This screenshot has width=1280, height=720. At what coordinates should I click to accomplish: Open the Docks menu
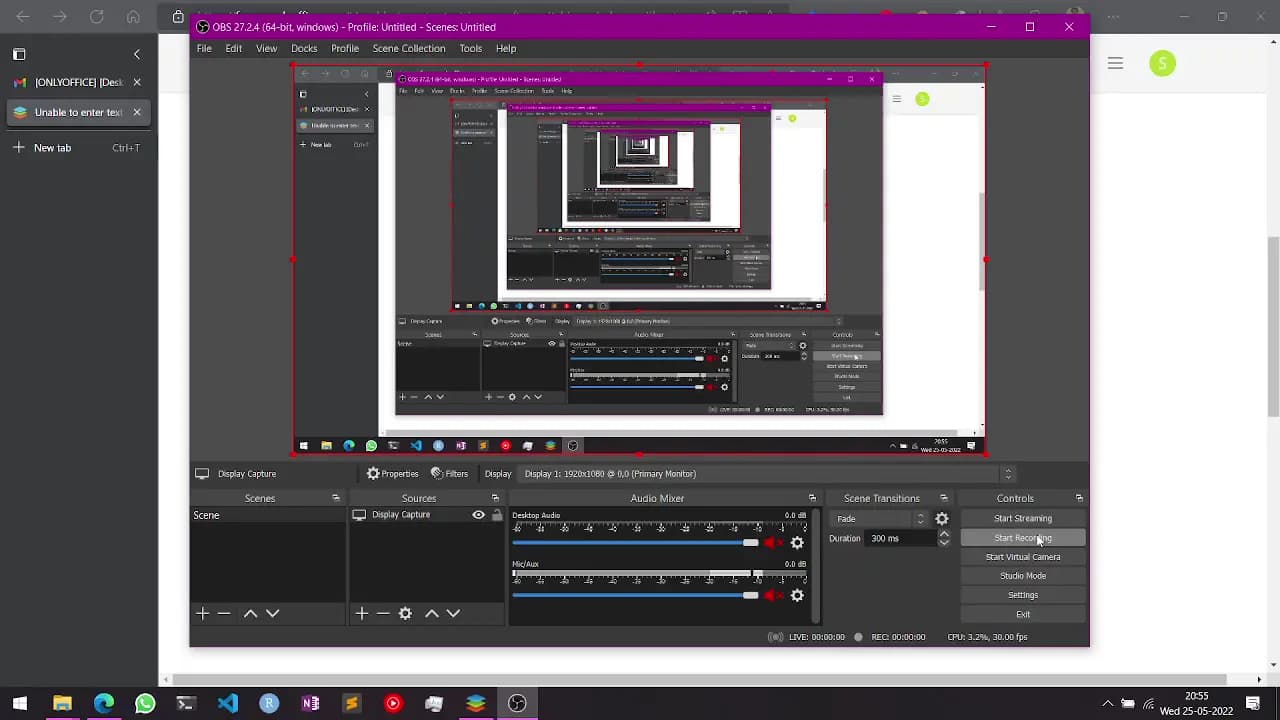[x=304, y=48]
